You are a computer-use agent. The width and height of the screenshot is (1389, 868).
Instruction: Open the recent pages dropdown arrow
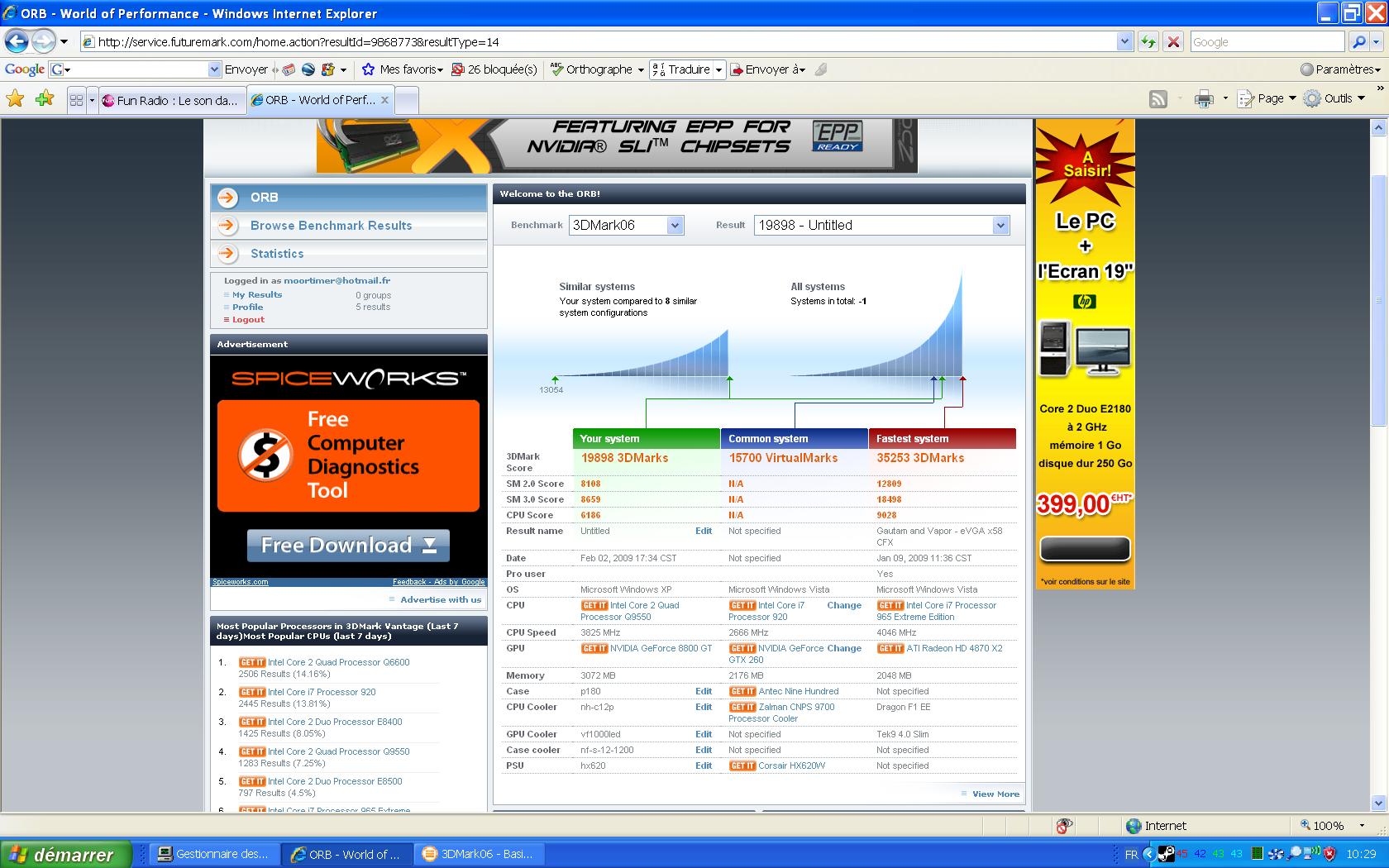pos(64,41)
